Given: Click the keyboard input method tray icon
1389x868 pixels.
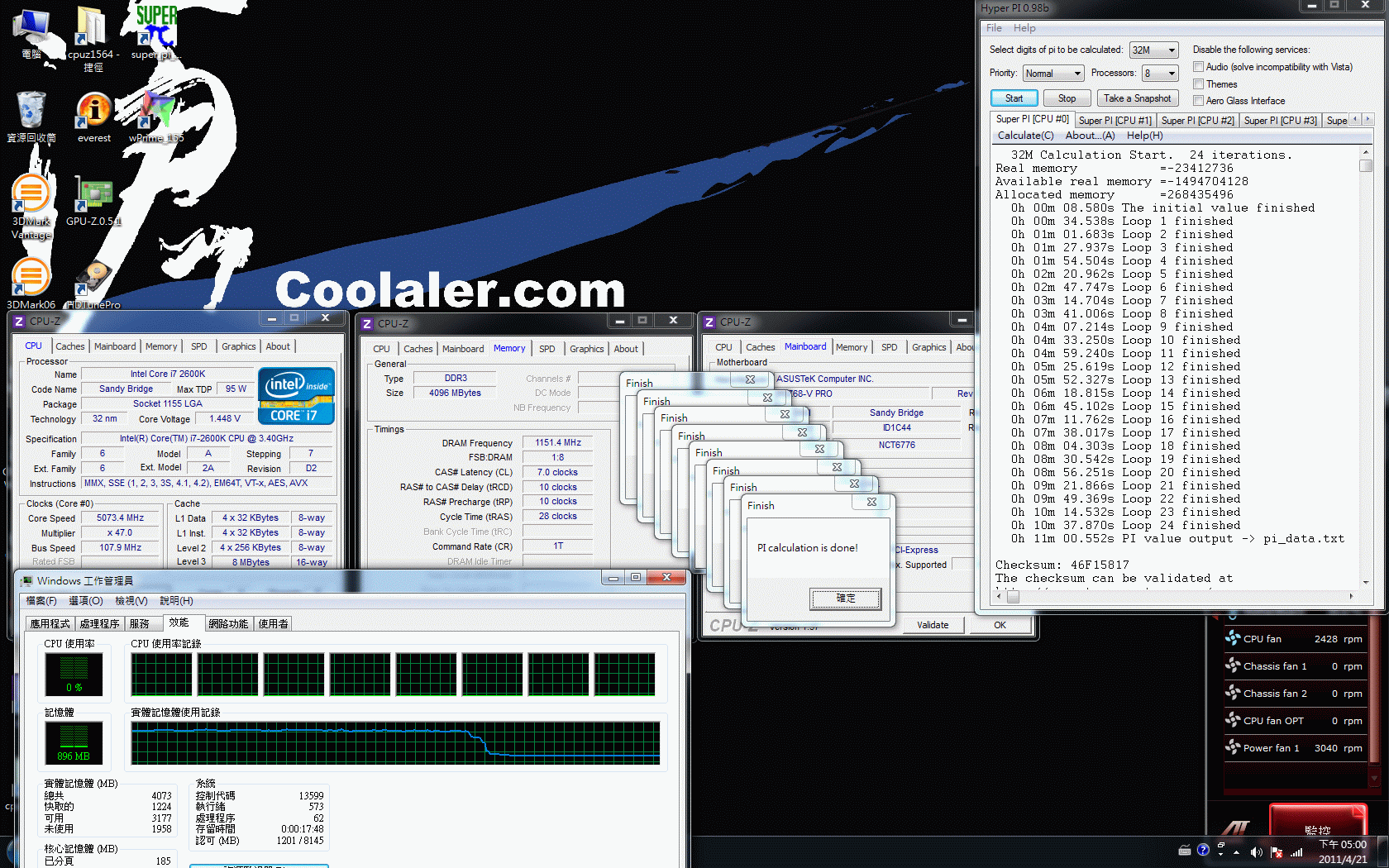Looking at the screenshot, I should (1184, 850).
